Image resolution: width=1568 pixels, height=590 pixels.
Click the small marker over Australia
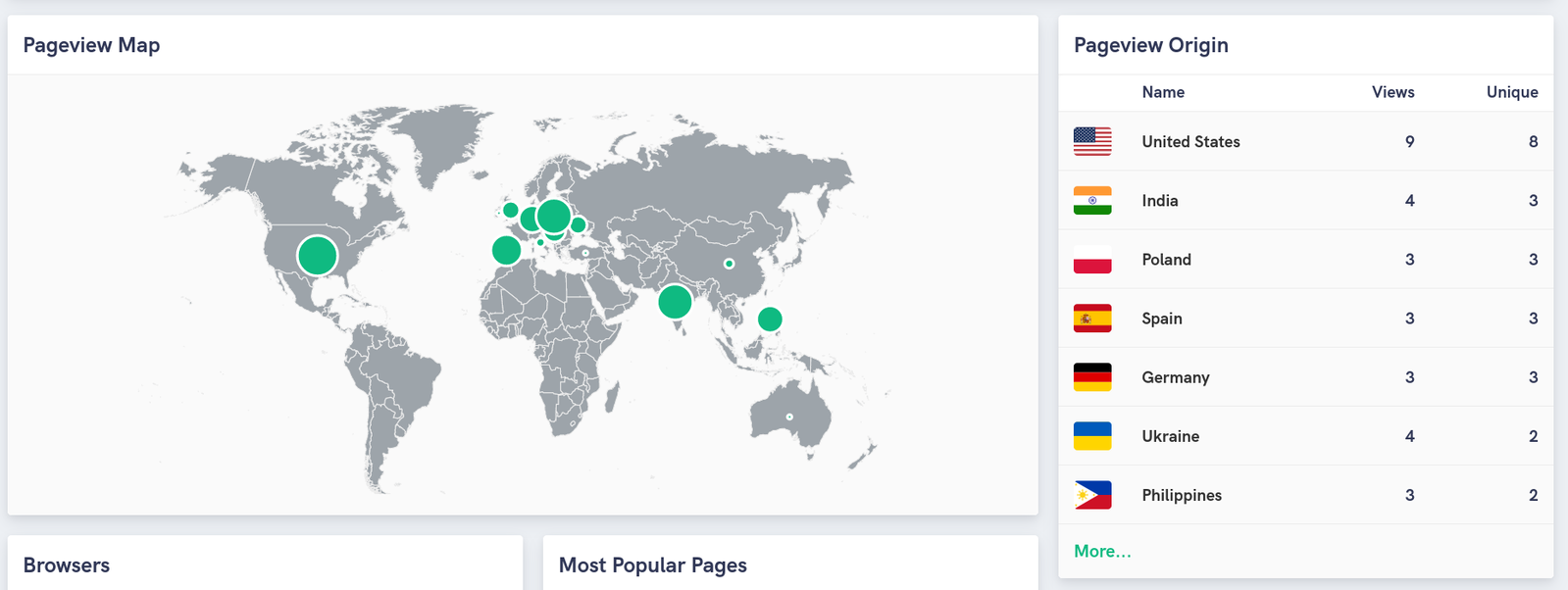tap(789, 418)
